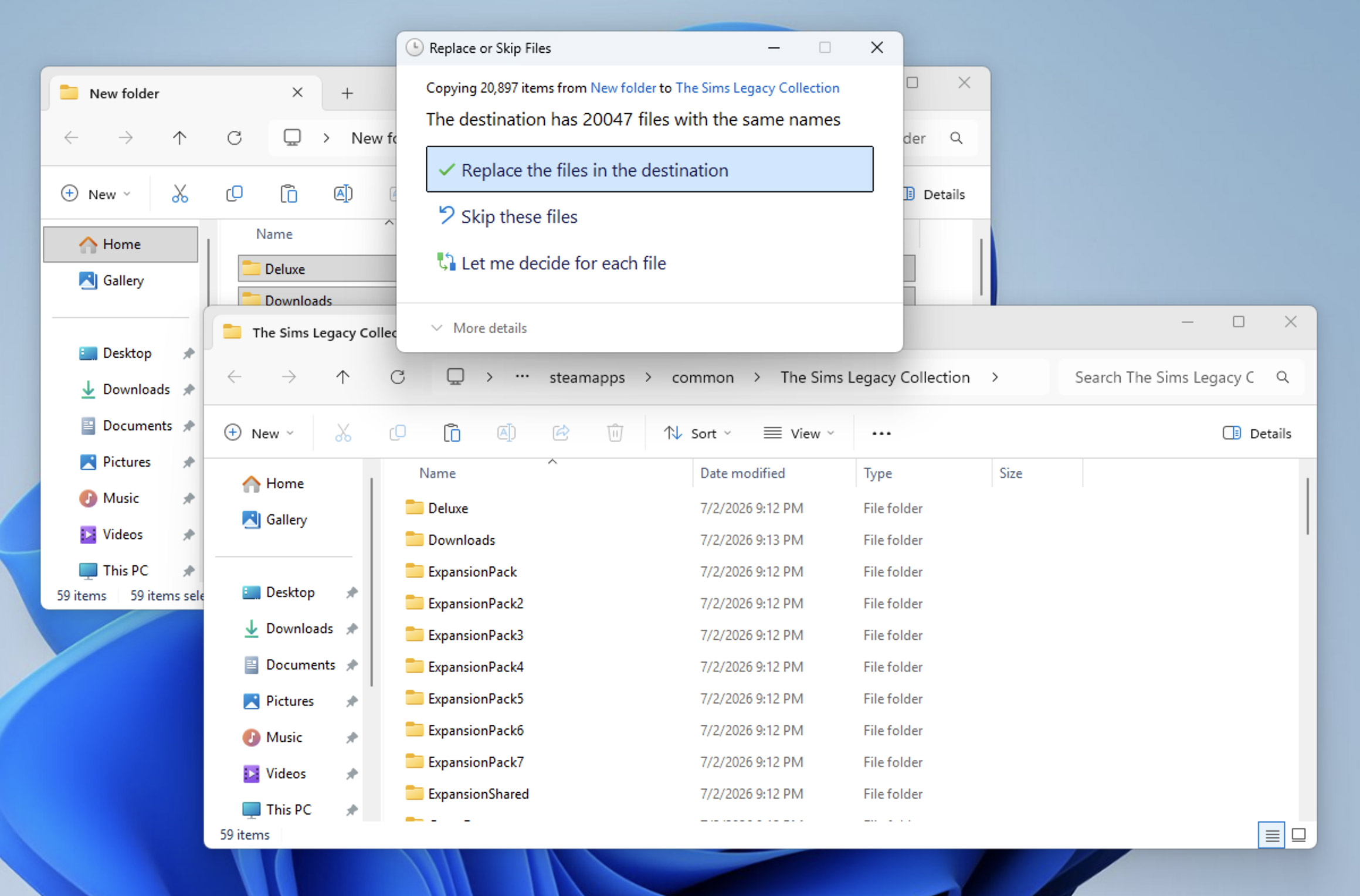
Task: Open Sort dropdown
Action: click(x=697, y=433)
